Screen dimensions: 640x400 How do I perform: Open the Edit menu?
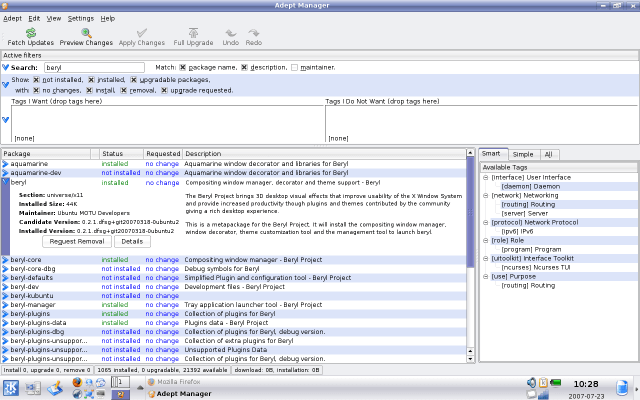click(x=34, y=18)
